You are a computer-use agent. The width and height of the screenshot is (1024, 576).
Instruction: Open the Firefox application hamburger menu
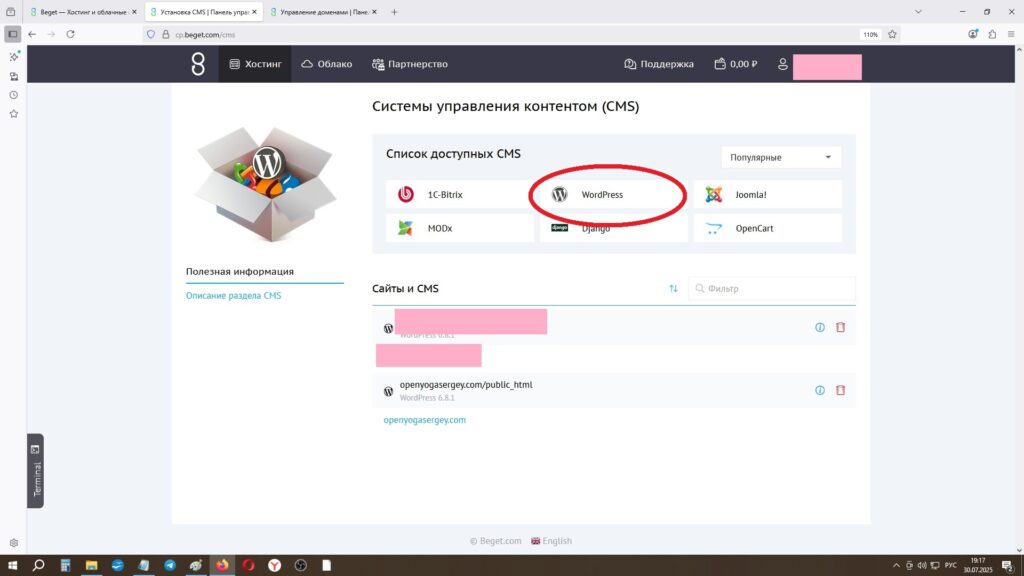[x=1011, y=35]
